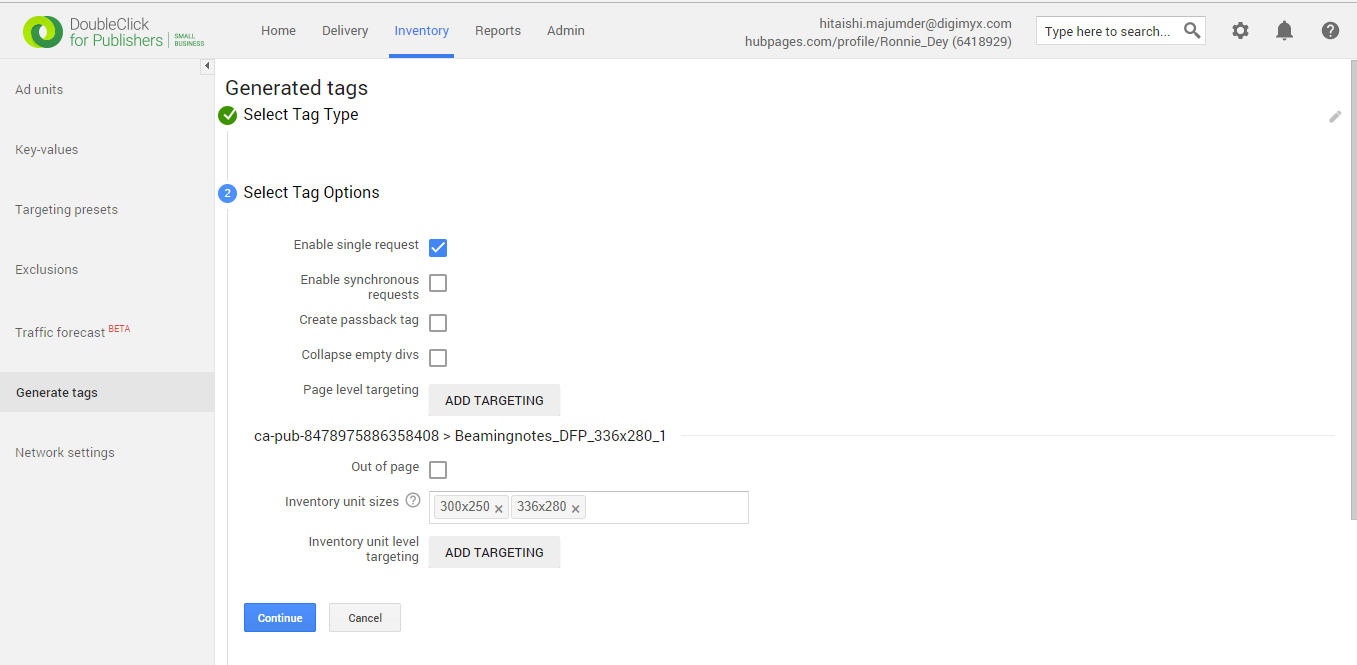Screen dimensions: 1357x665
Task: Click the step 2 Select Tag Options circle
Action: (227, 193)
